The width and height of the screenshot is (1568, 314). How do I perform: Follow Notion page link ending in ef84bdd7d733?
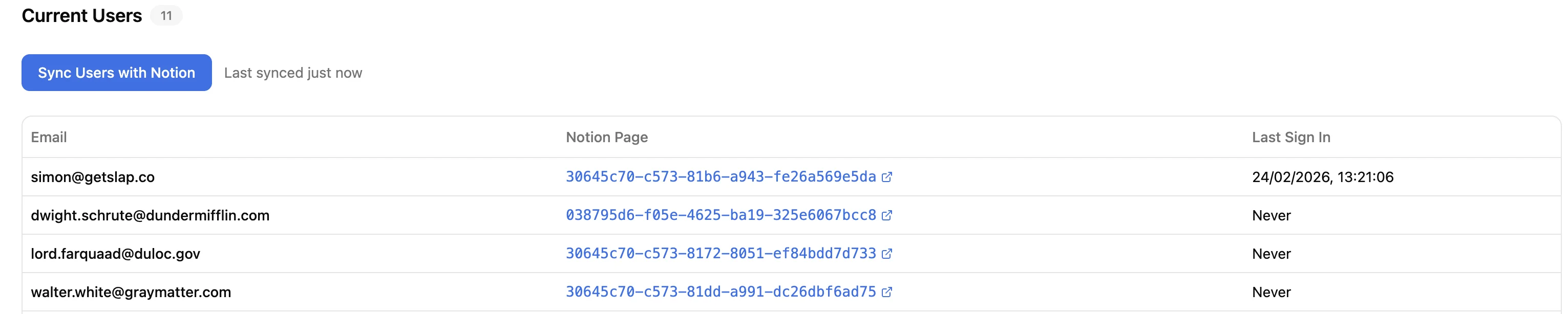pos(720,253)
